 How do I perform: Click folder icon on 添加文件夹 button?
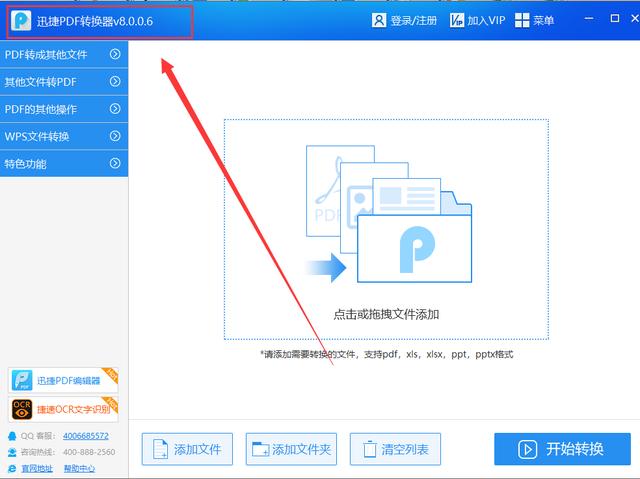tap(260, 449)
